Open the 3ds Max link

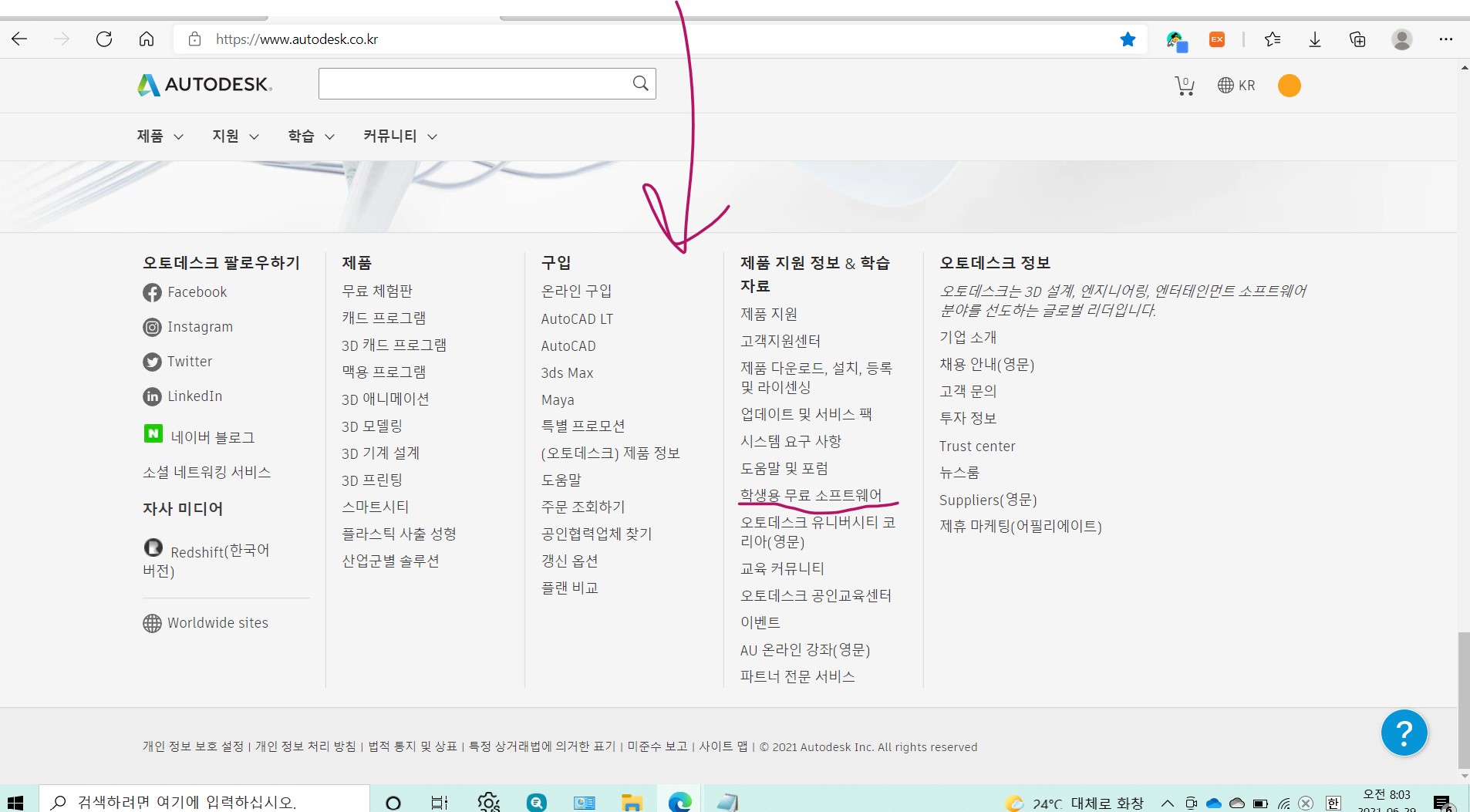568,373
